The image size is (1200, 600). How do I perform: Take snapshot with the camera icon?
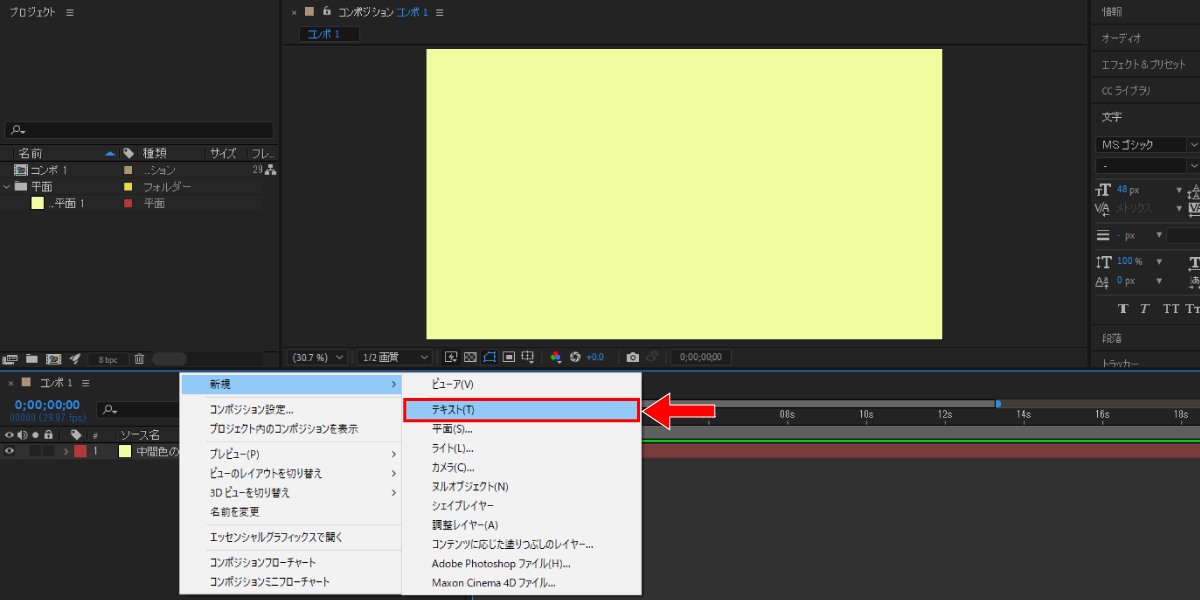[632, 357]
